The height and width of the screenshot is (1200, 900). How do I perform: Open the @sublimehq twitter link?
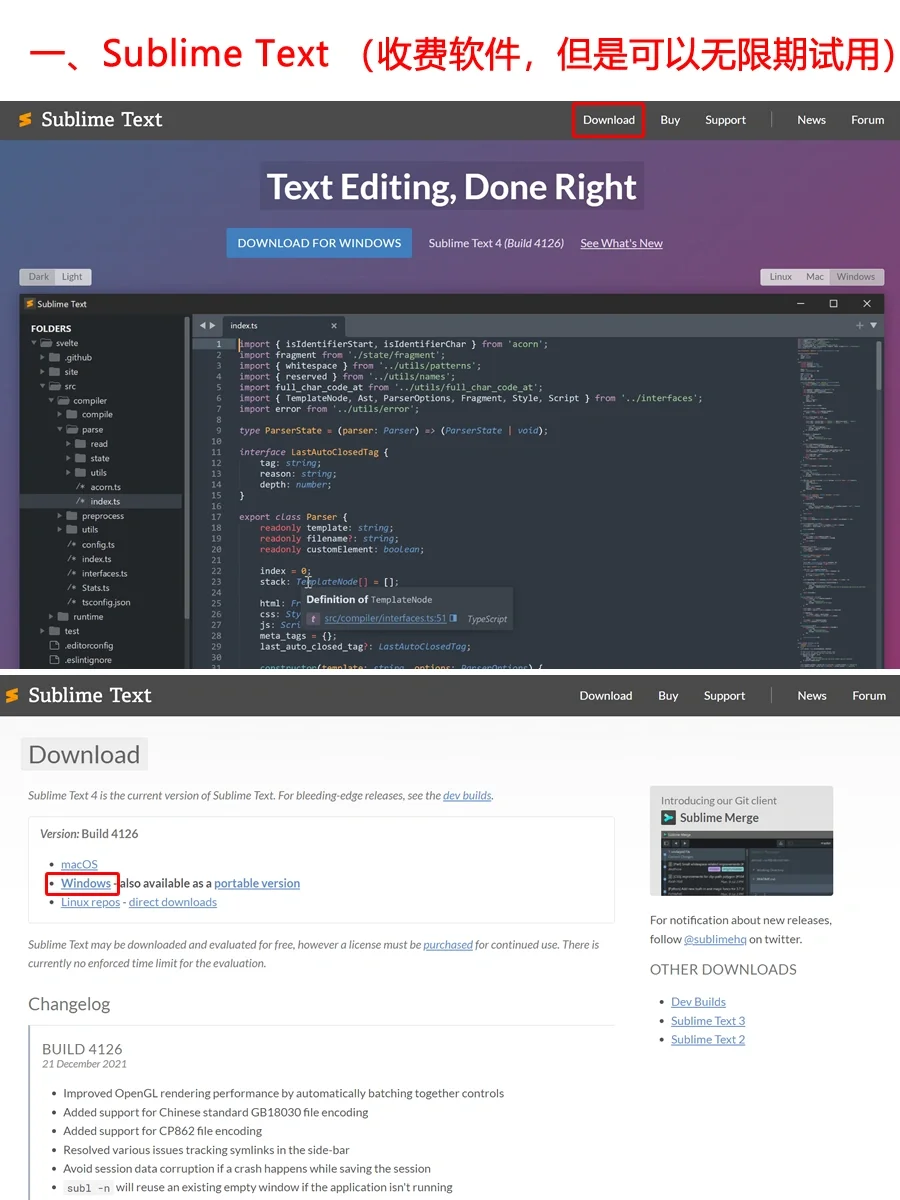pyautogui.click(x=715, y=939)
